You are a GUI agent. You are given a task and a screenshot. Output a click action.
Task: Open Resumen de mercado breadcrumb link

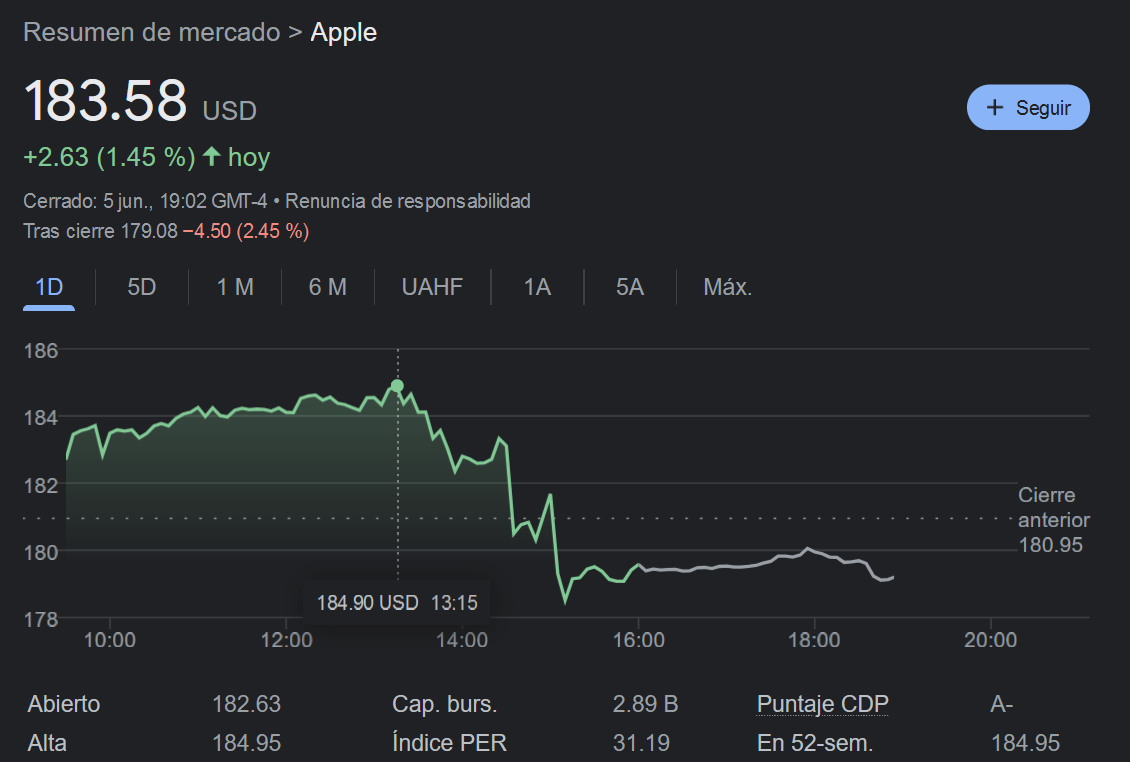(151, 32)
